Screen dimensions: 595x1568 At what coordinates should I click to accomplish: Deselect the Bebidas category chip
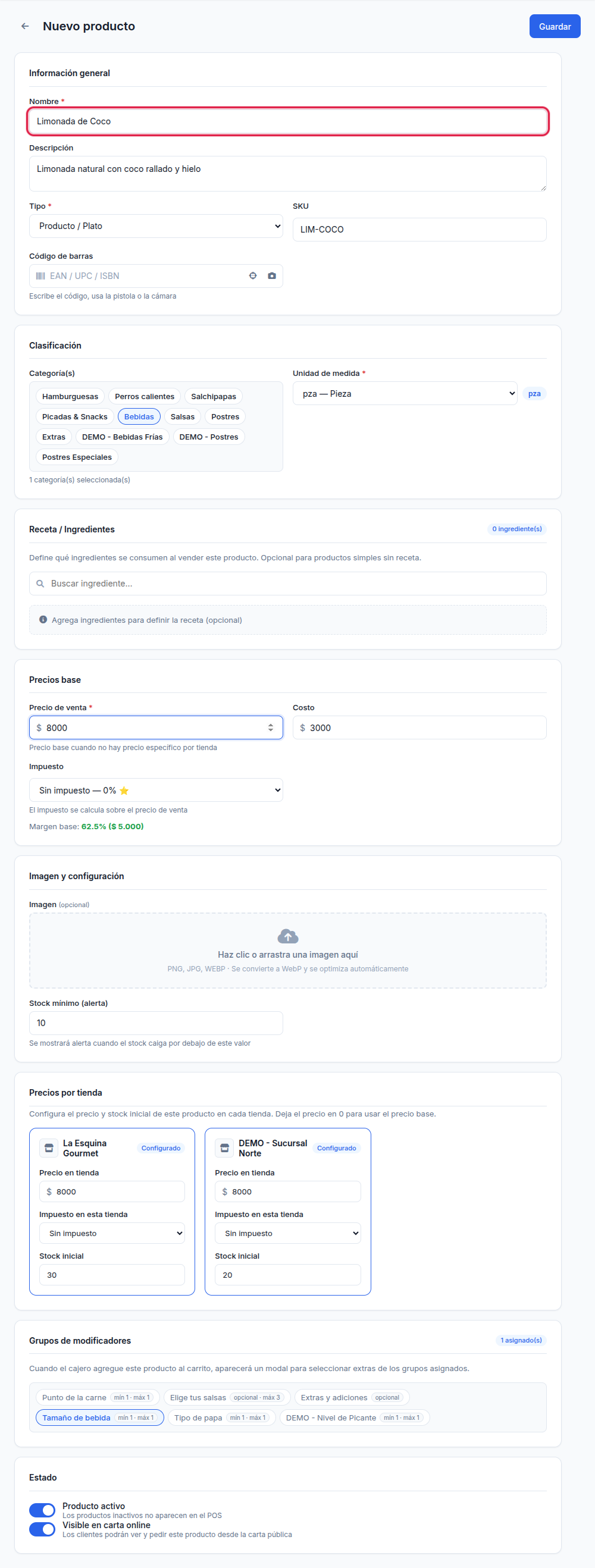[139, 417]
